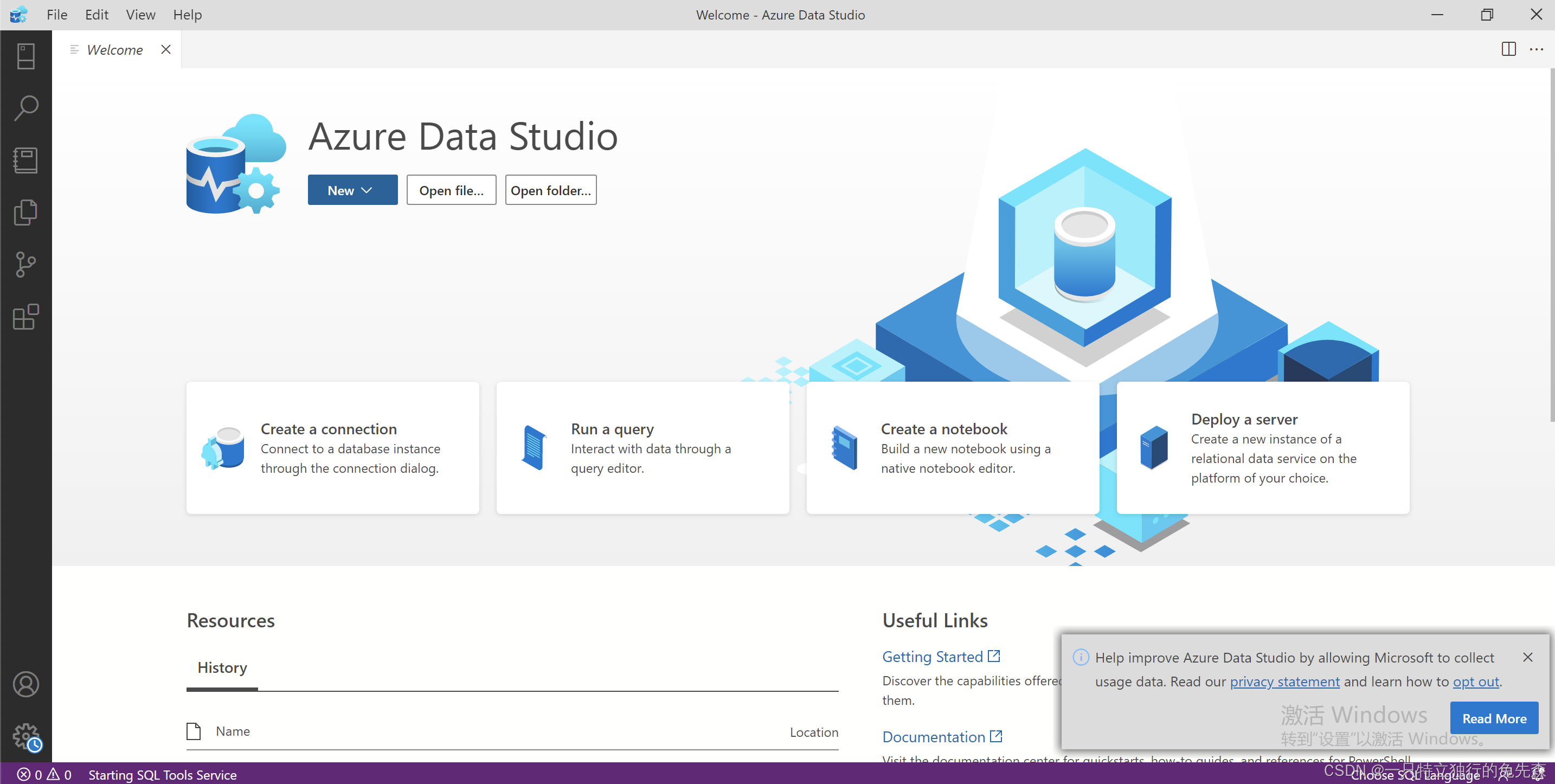Open the Notebooks view

pyautogui.click(x=25, y=160)
